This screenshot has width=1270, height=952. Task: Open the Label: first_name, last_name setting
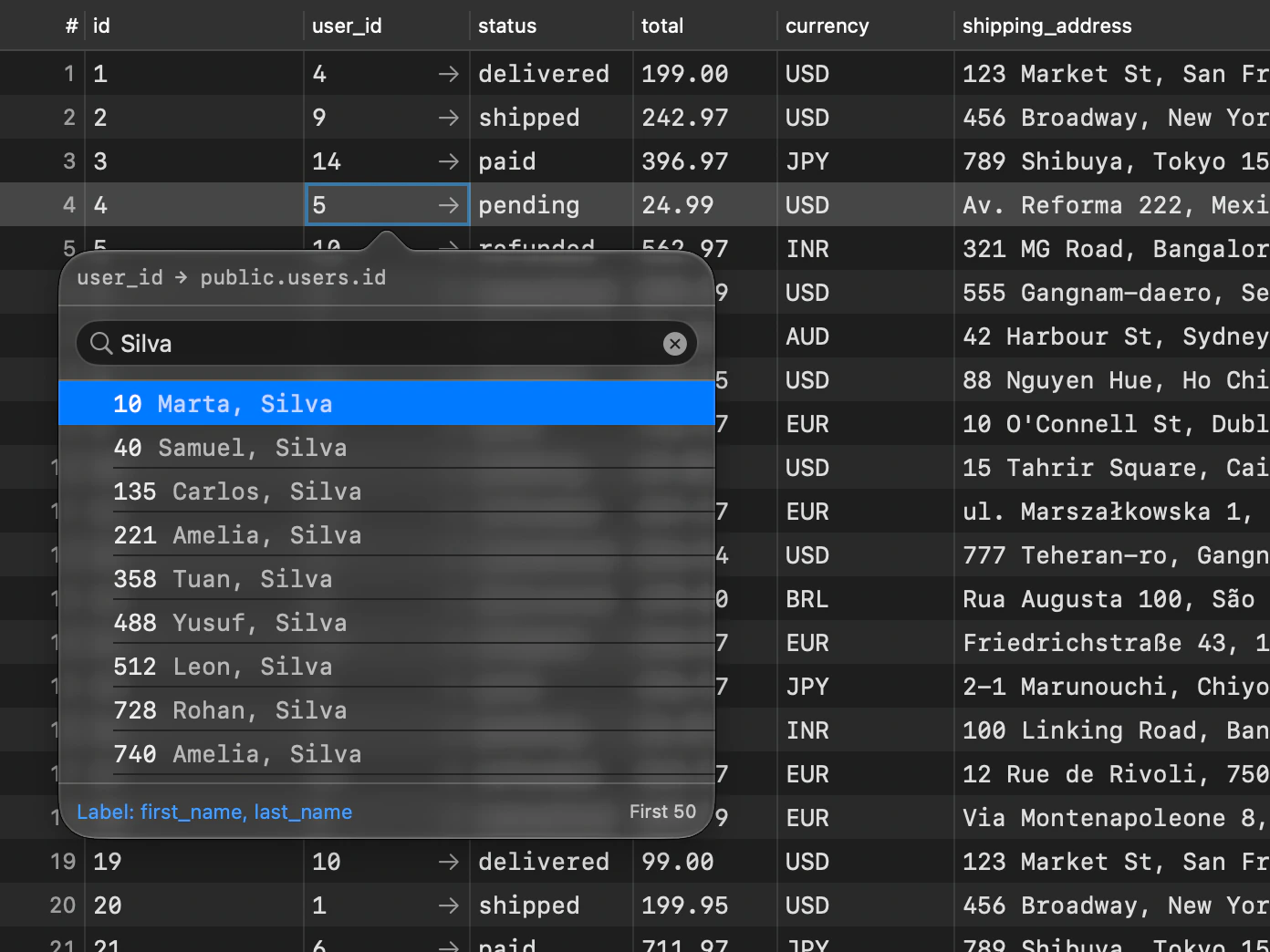214,812
